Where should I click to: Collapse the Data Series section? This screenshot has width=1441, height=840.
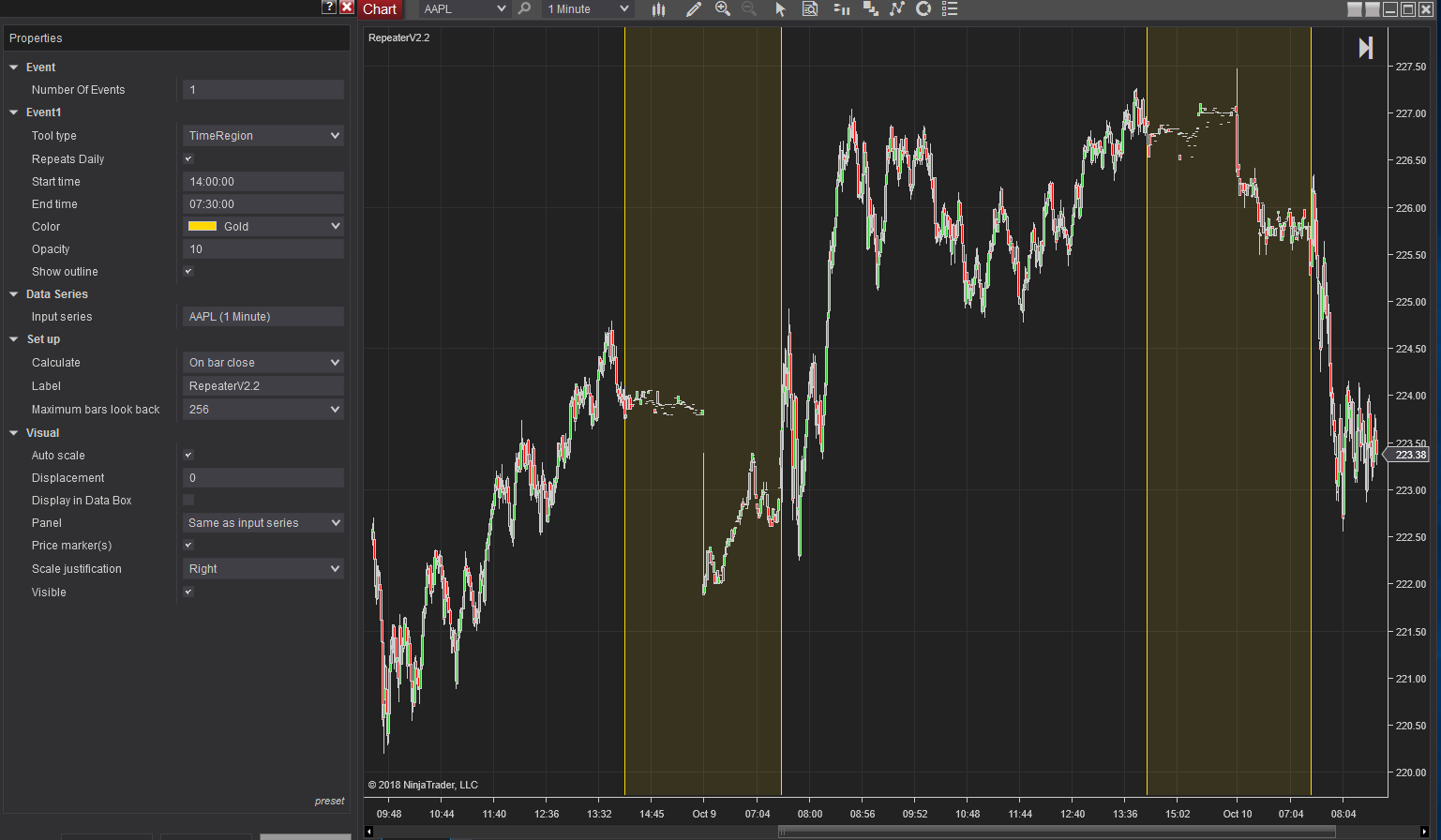14,294
